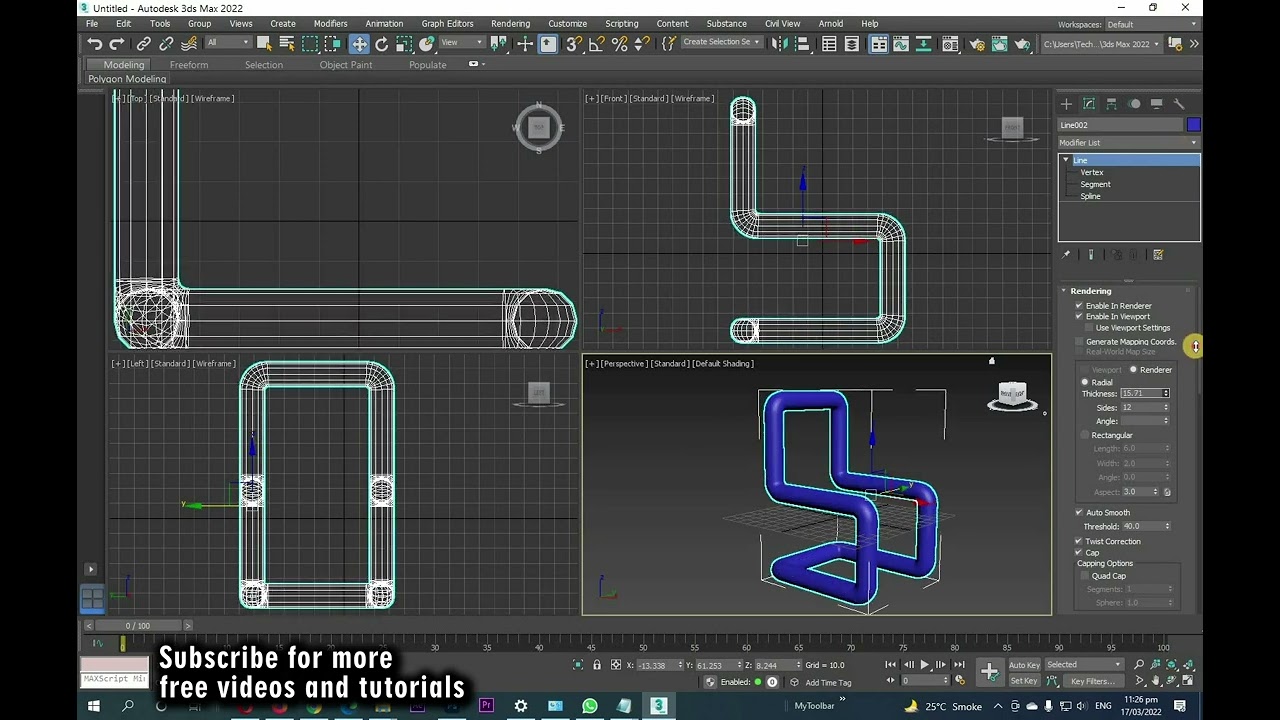Activate the Select Object tool
The height and width of the screenshot is (720, 1280).
point(264,44)
